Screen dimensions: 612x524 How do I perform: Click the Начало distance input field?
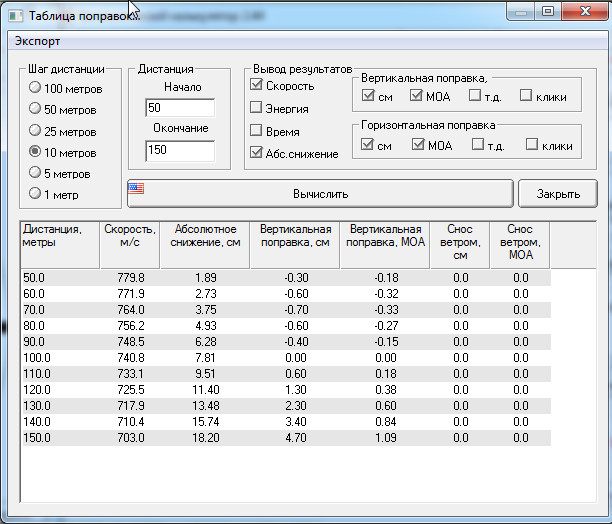tap(179, 108)
